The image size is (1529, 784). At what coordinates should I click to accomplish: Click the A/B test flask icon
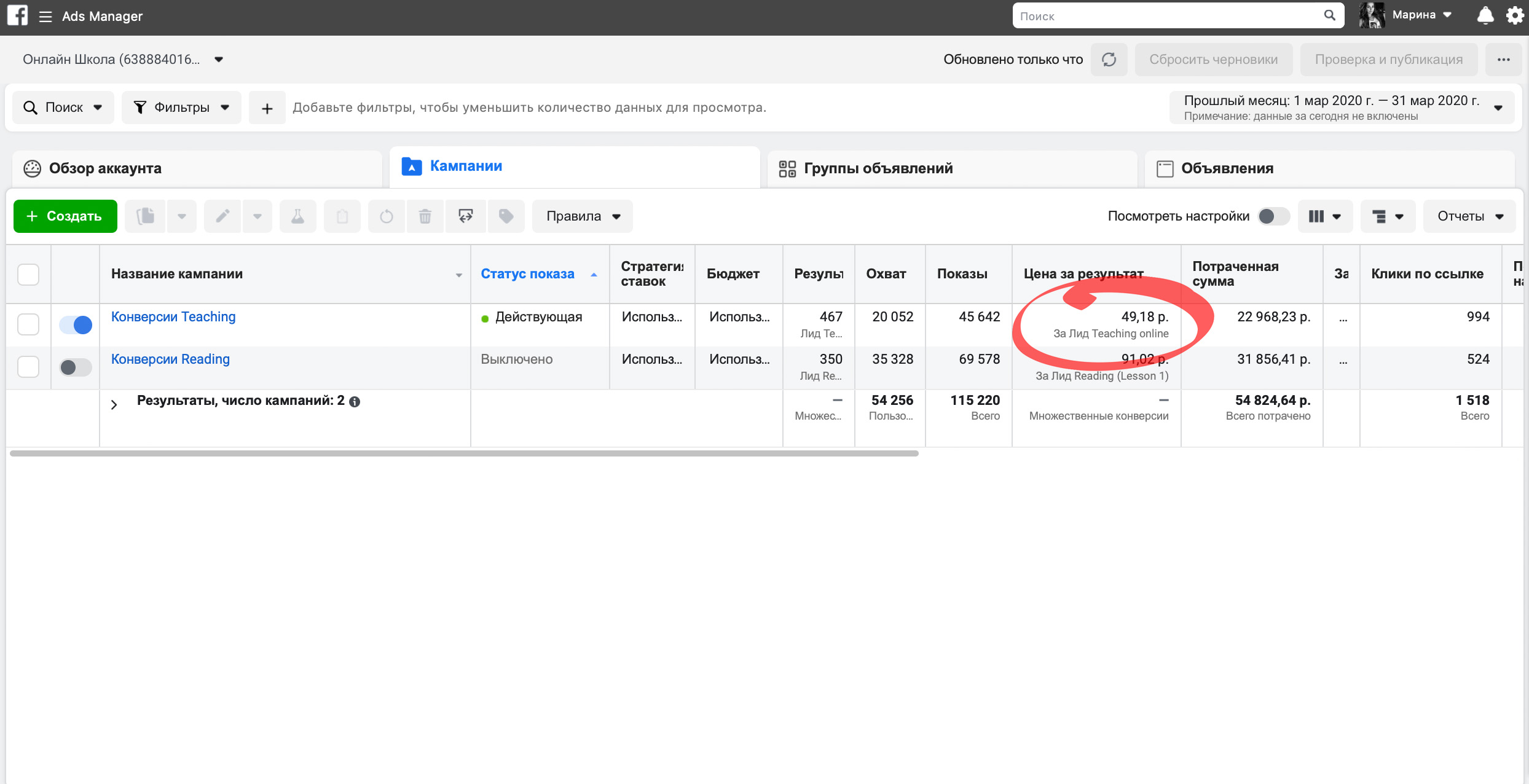tap(298, 216)
